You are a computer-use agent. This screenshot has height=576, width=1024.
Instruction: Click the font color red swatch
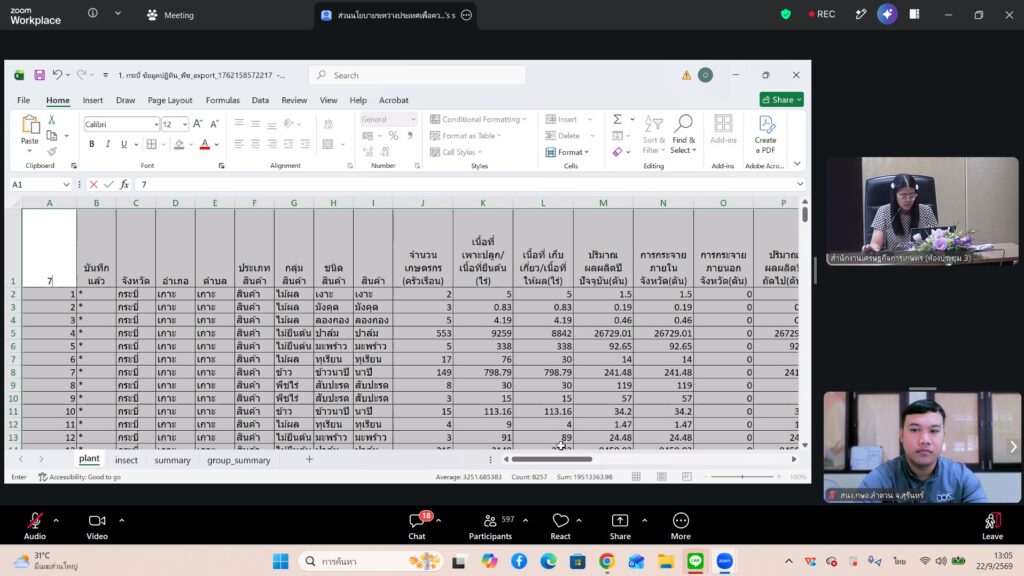[204, 144]
